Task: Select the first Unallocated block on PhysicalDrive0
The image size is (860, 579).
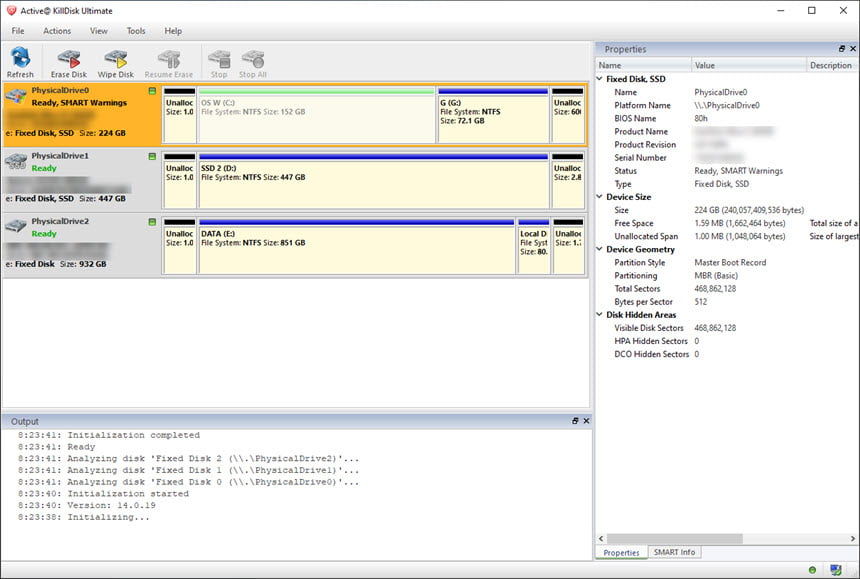Action: click(x=179, y=115)
